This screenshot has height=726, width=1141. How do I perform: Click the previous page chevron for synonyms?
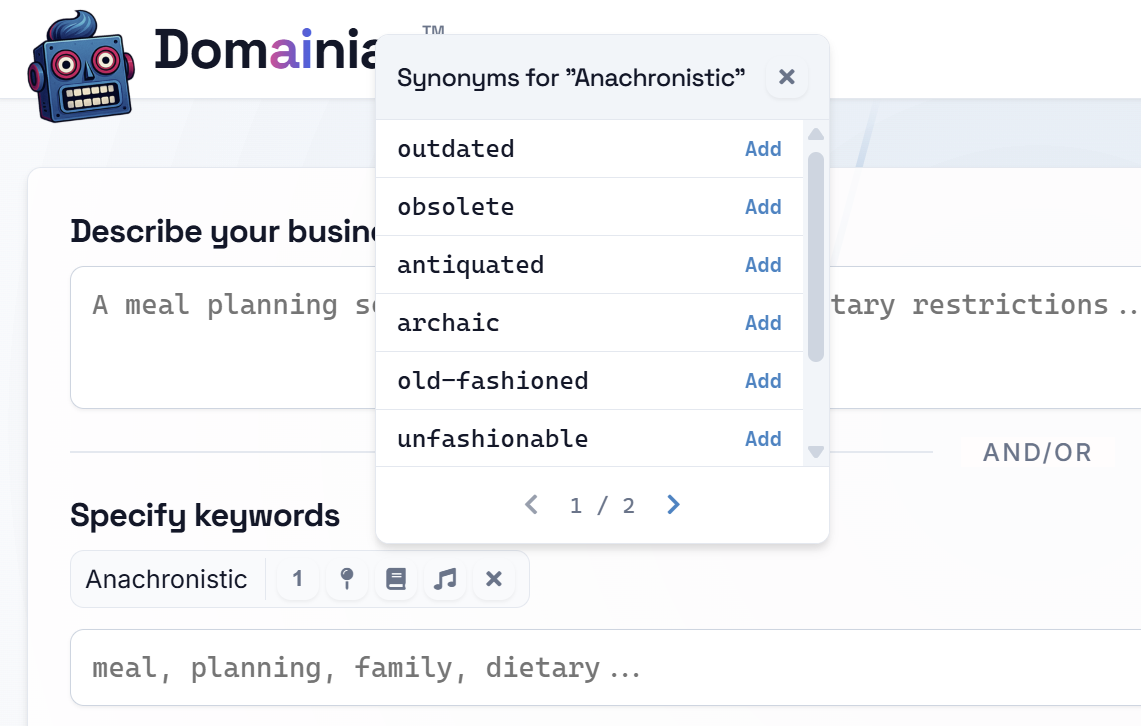(531, 505)
